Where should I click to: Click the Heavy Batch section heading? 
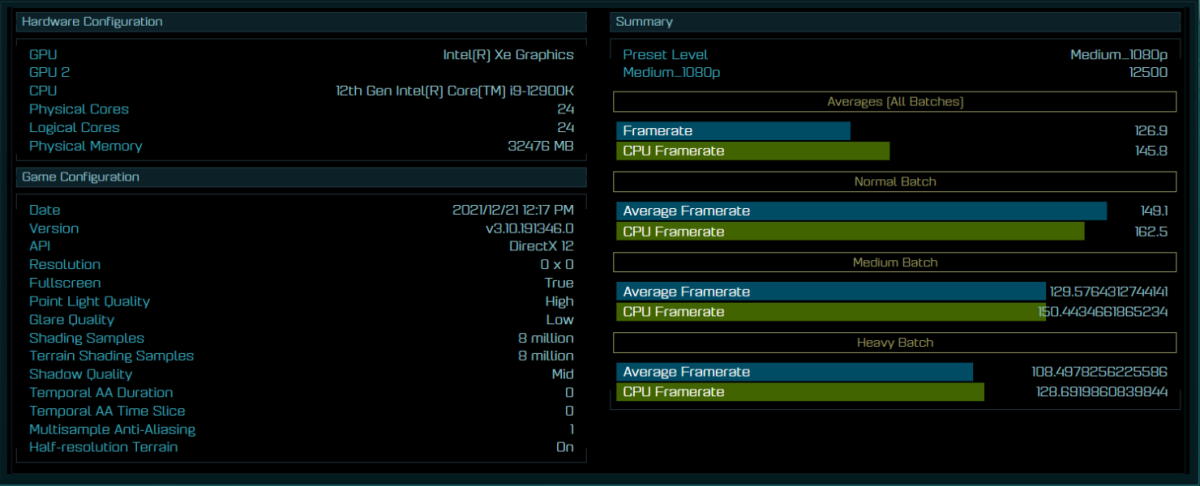tap(894, 342)
